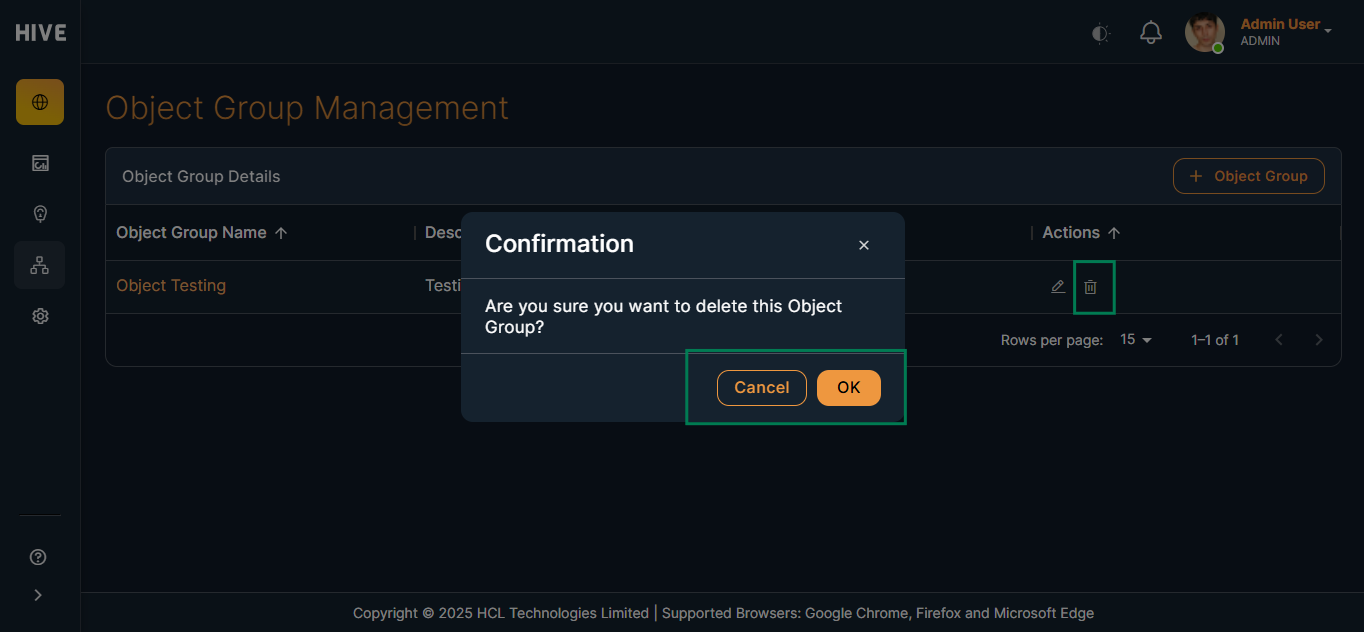Close the Confirmation dialog with X
This screenshot has width=1364, height=632.
(864, 245)
